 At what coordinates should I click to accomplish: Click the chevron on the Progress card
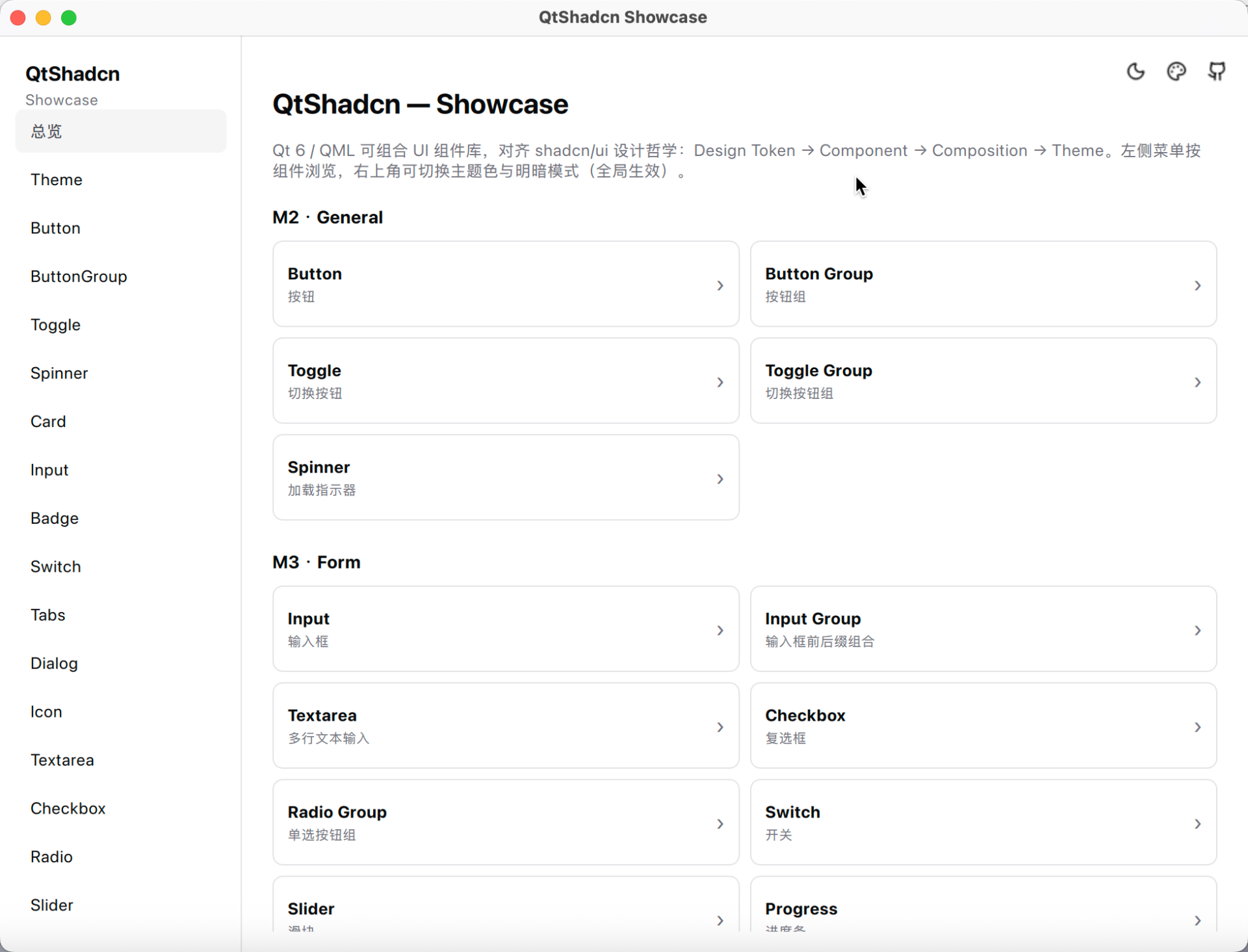point(1197,920)
